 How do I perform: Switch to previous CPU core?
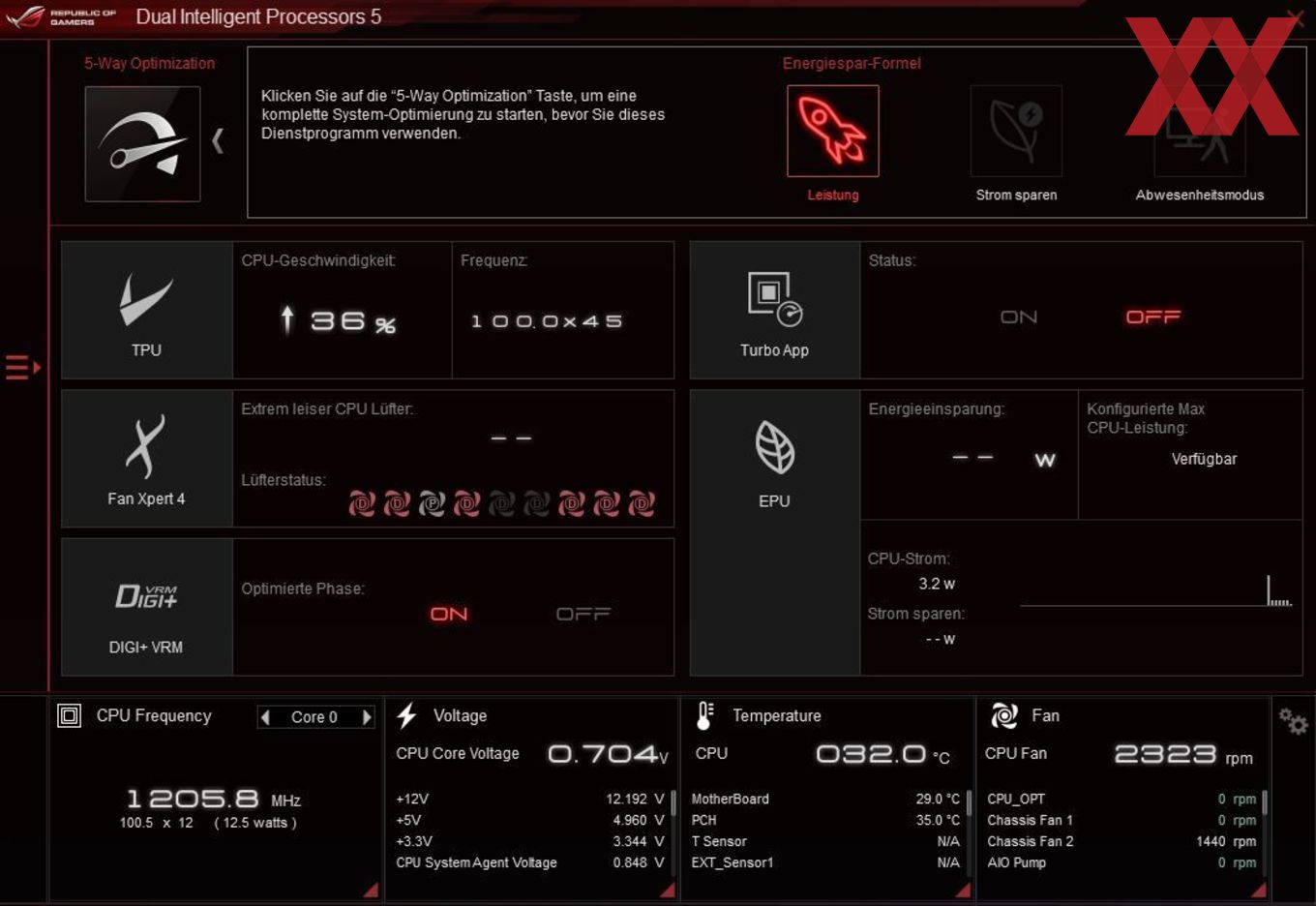click(265, 717)
